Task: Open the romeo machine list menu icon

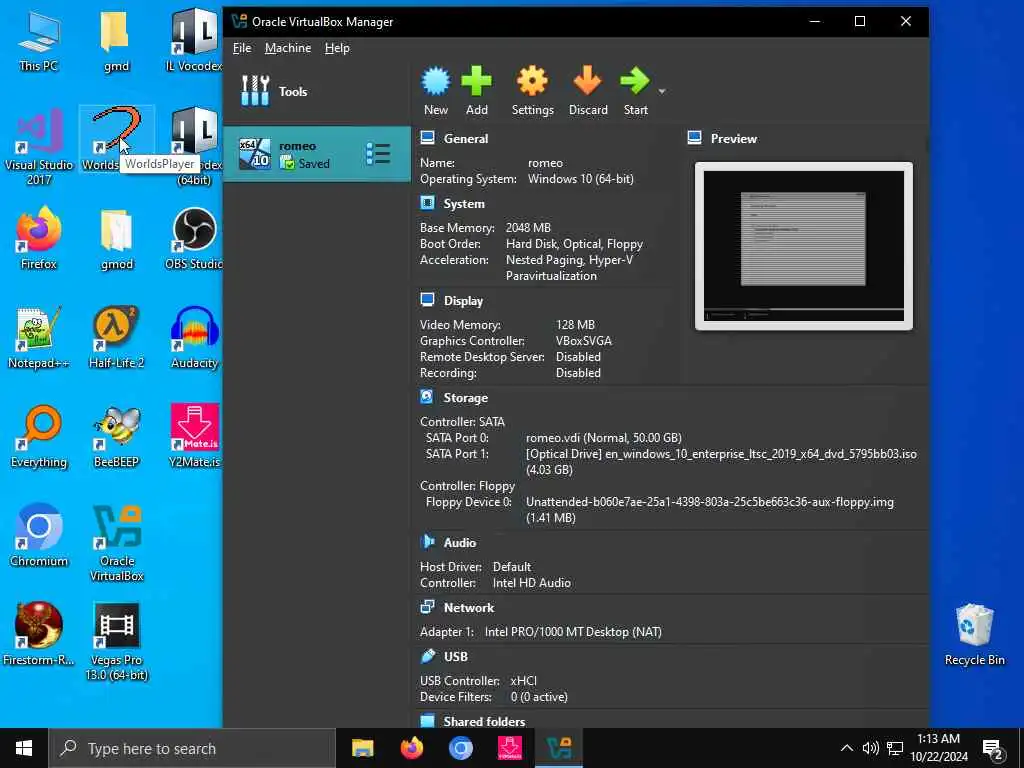Action: pyautogui.click(x=378, y=154)
